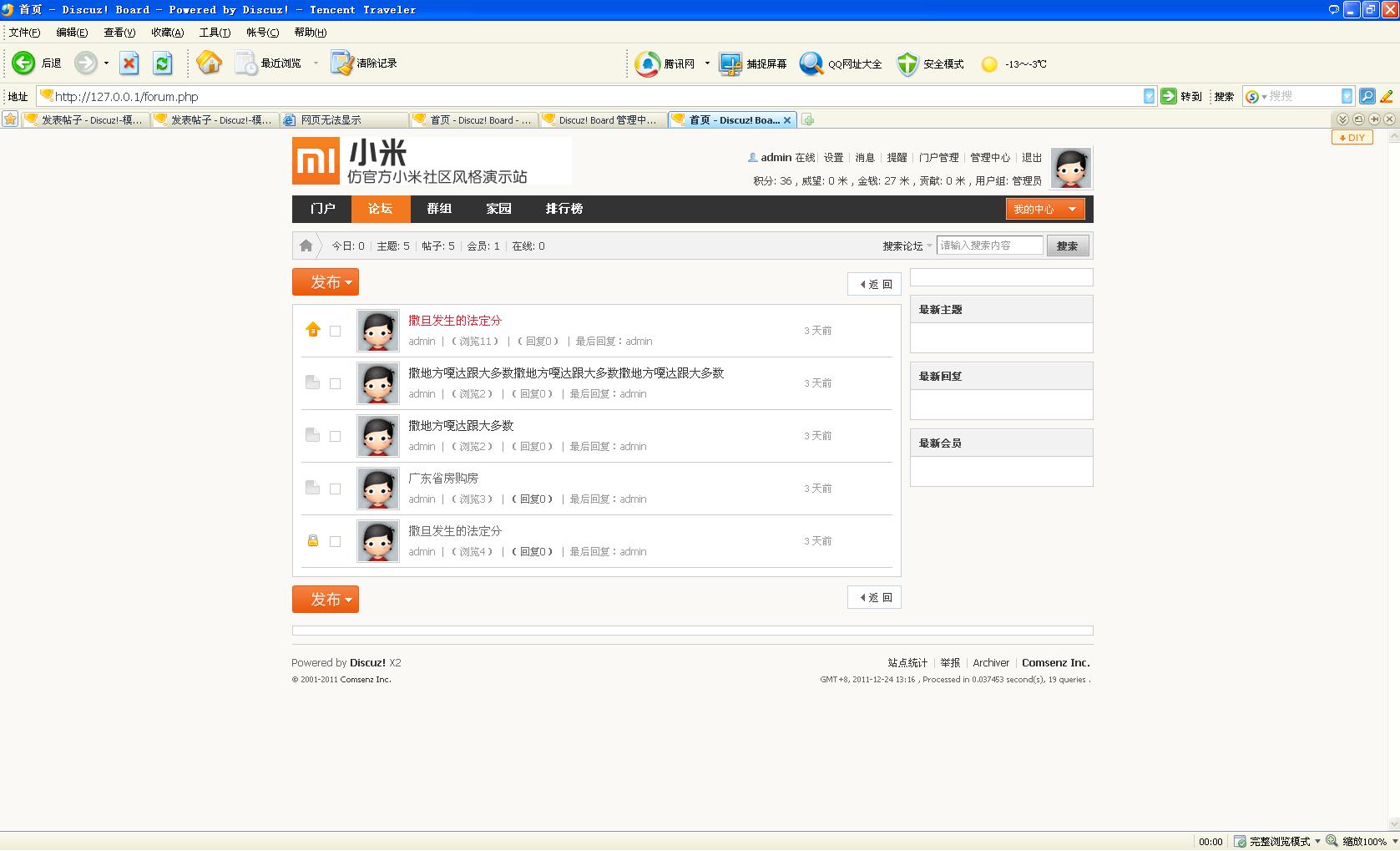
Task: Tick the checkbox on the locked thread
Action: click(335, 542)
